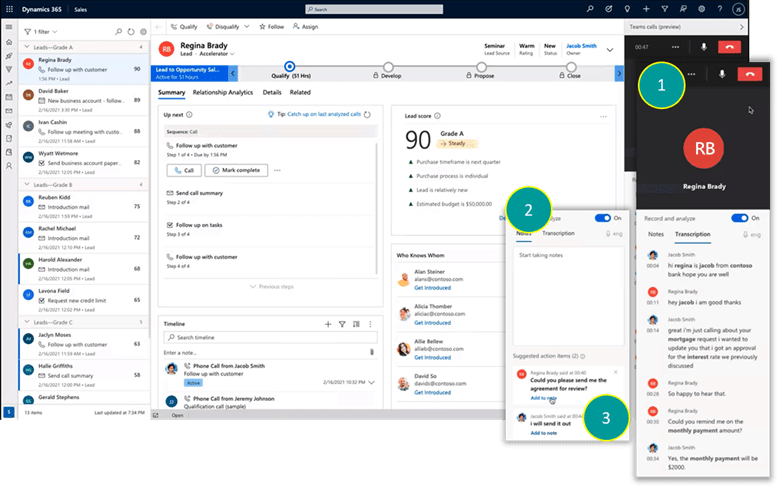780x489 pixels.
Task: Refresh the catch up tip icon
Action: click(x=367, y=114)
